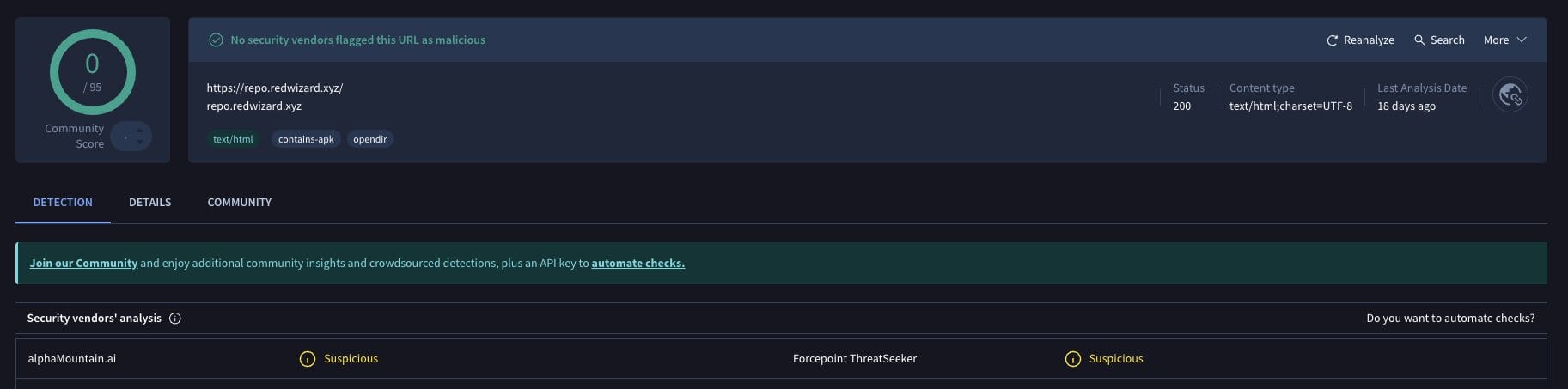Click the Status value 200
1568x389 pixels.
[x=1182, y=106]
